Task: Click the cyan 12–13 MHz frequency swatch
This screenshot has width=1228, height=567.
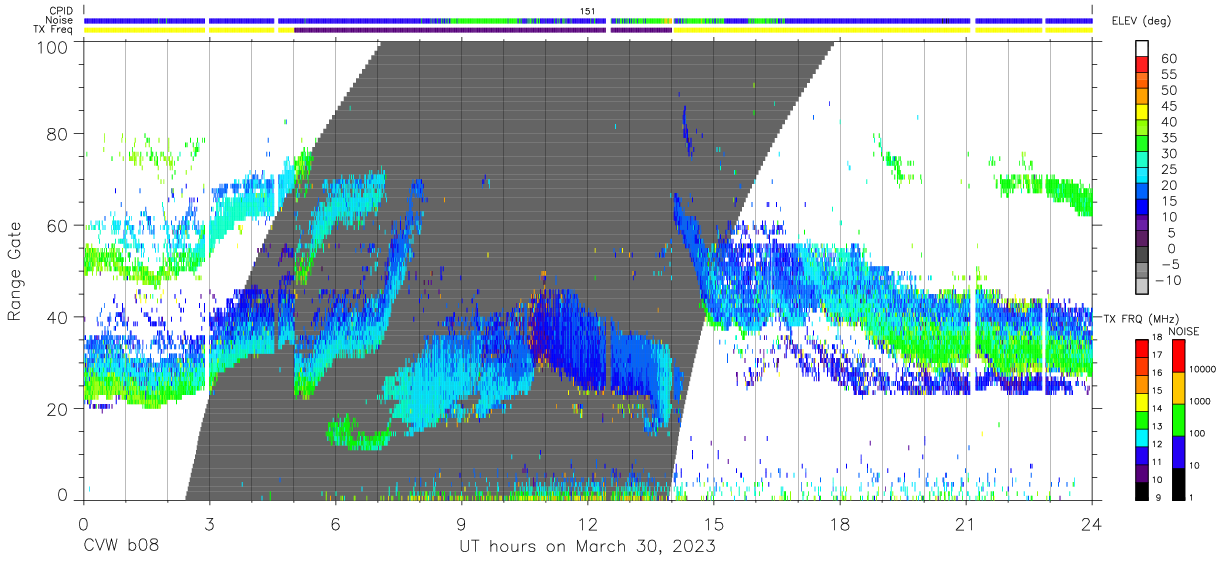Action: point(1143,436)
